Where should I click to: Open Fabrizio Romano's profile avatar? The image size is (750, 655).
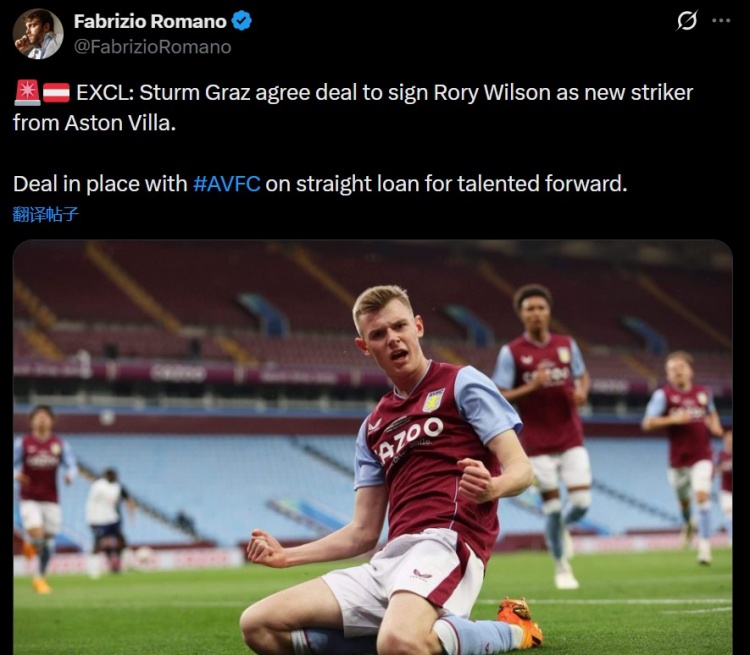pos(38,34)
